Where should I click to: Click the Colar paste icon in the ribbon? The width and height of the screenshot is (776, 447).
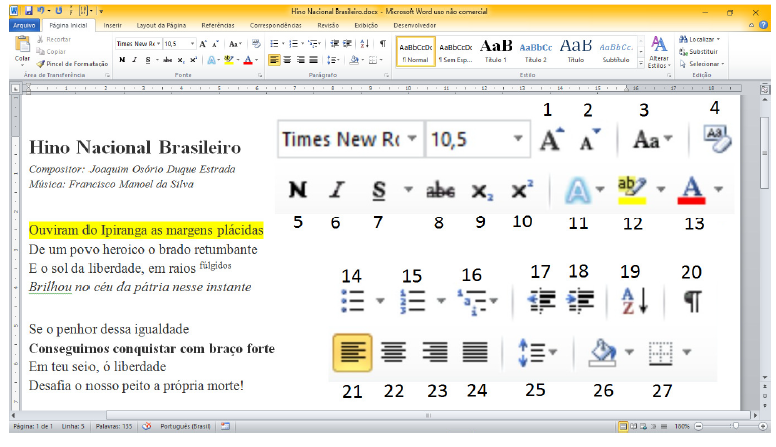click(x=22, y=45)
